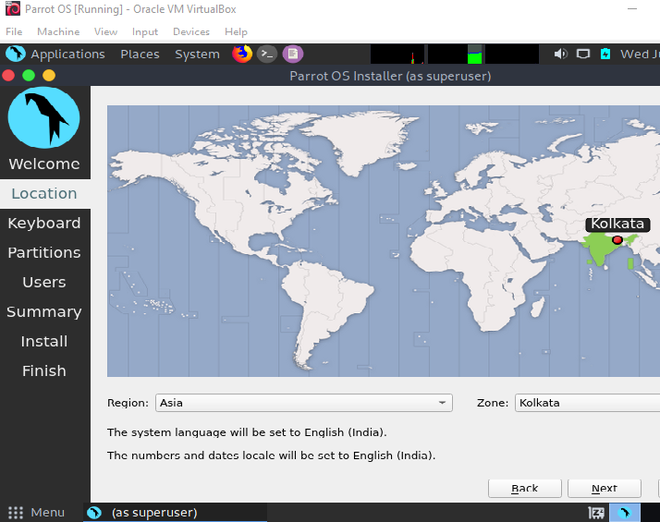Select the Location step in the sidebar

[44, 194]
